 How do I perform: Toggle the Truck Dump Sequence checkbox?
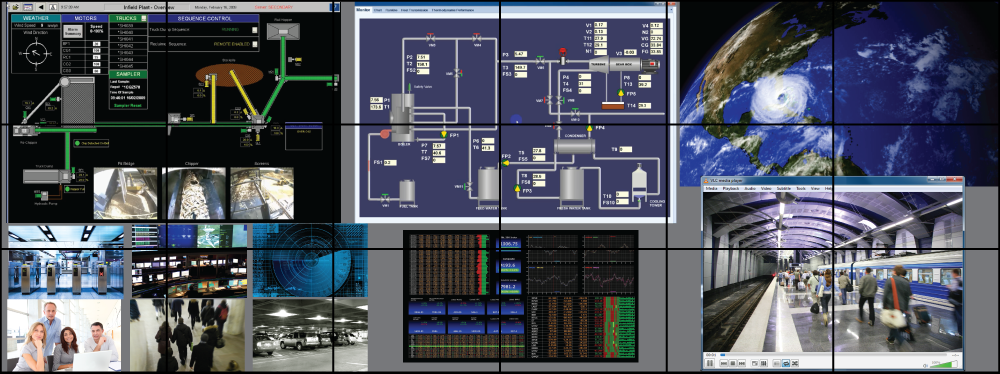(254, 29)
